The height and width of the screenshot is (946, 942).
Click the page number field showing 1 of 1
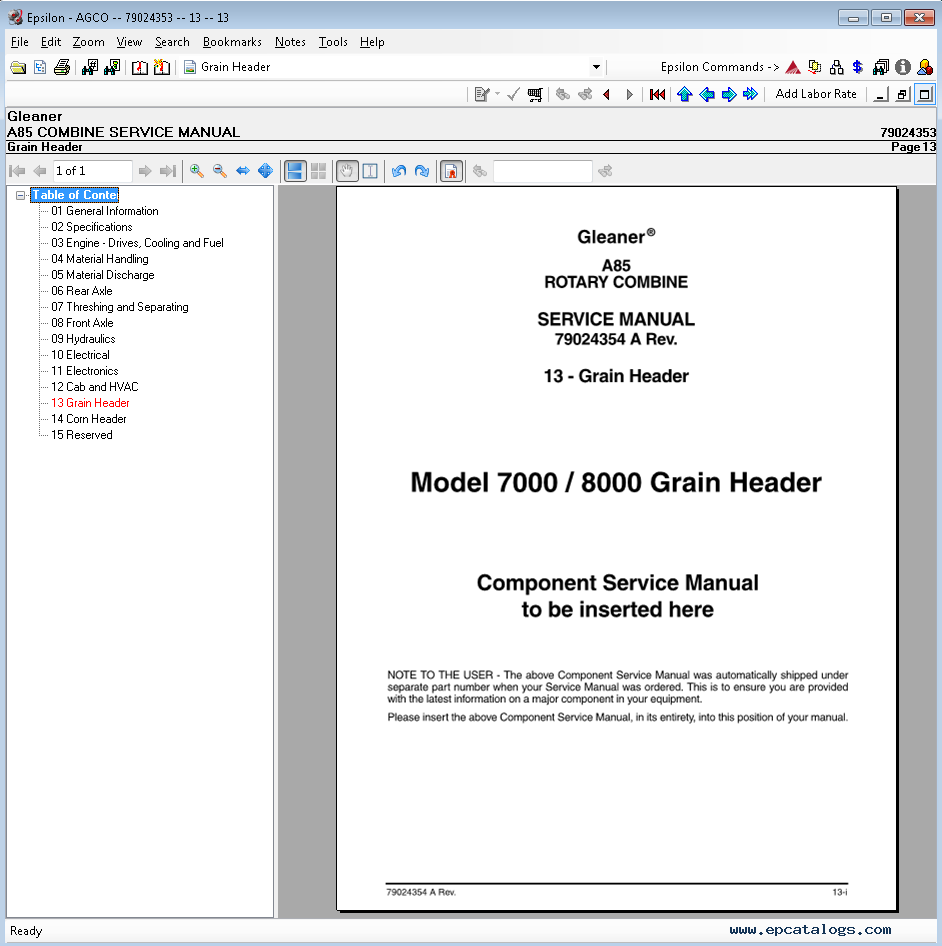pyautogui.click(x=92, y=171)
